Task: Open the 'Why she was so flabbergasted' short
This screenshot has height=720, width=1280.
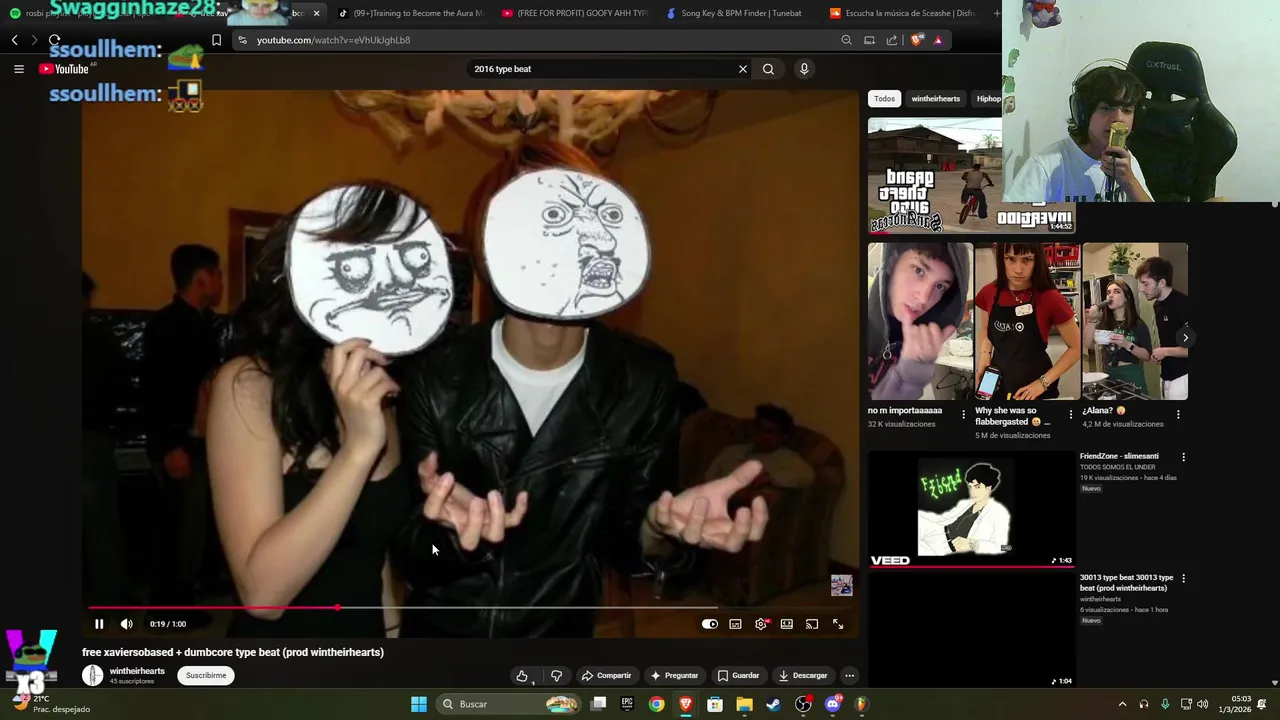Action: point(1027,321)
